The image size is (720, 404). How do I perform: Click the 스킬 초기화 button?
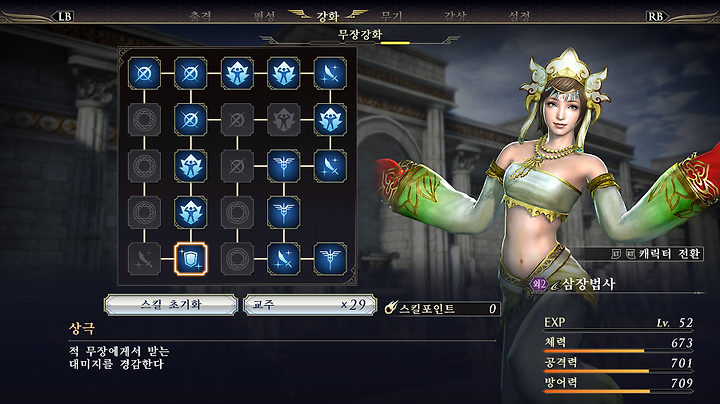[x=171, y=305]
